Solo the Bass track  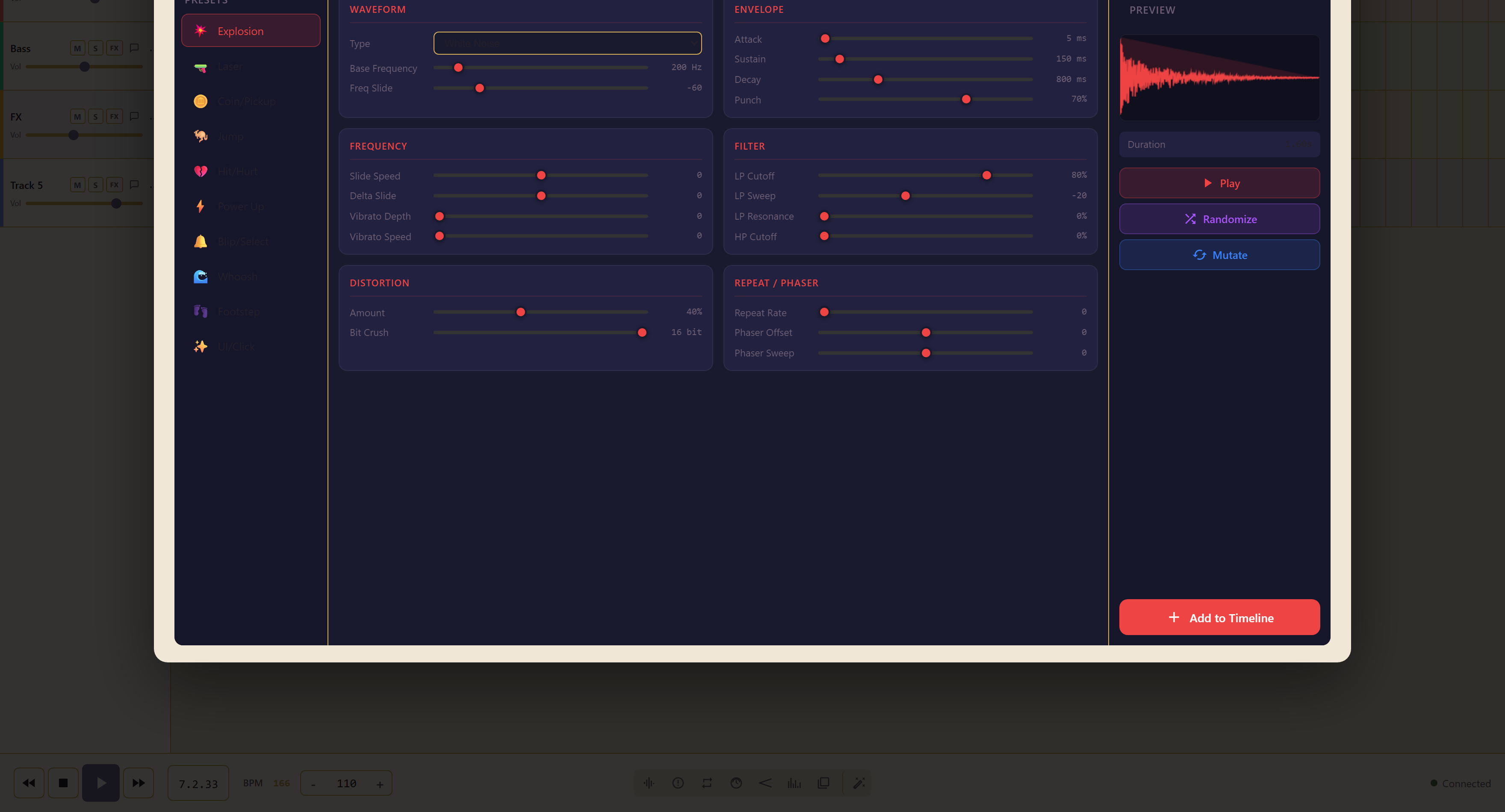pos(95,48)
